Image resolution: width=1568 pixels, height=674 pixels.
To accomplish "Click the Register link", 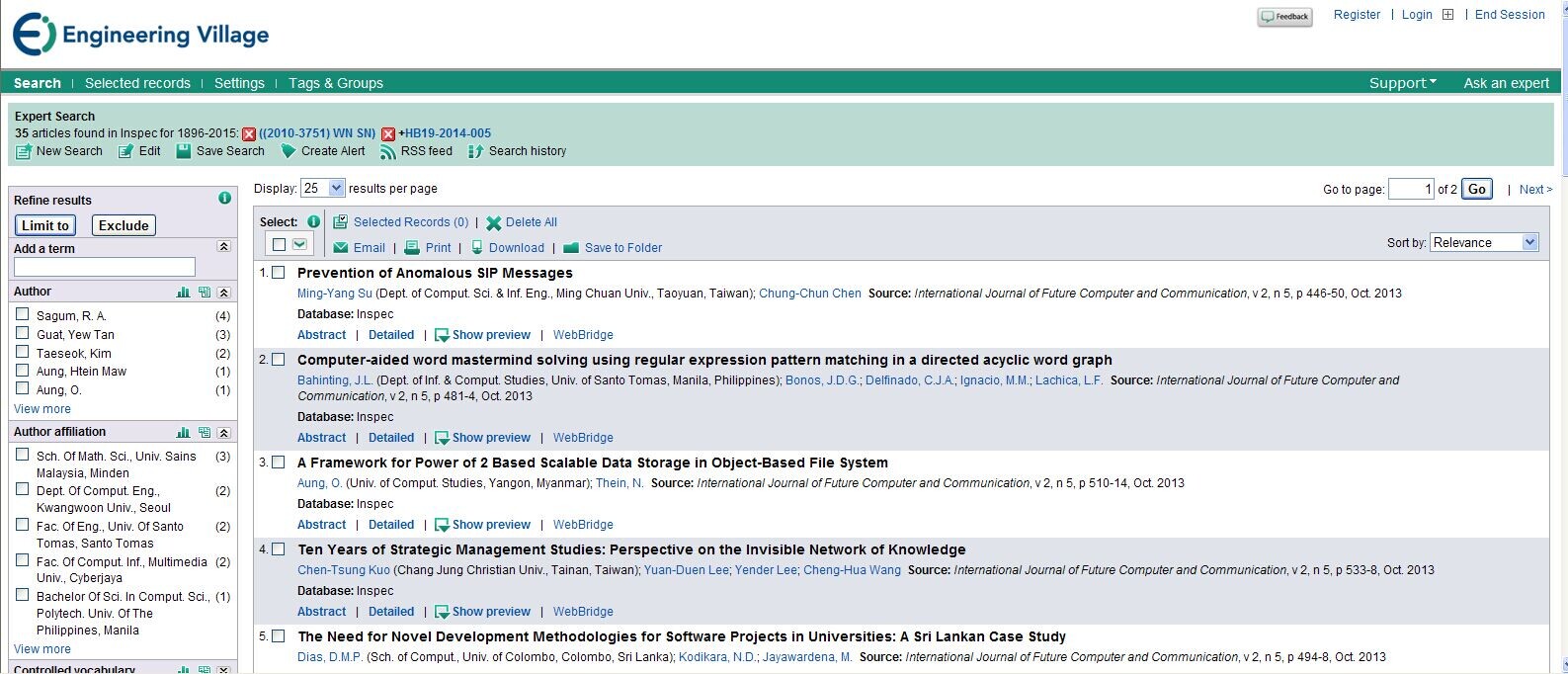I will [1357, 15].
